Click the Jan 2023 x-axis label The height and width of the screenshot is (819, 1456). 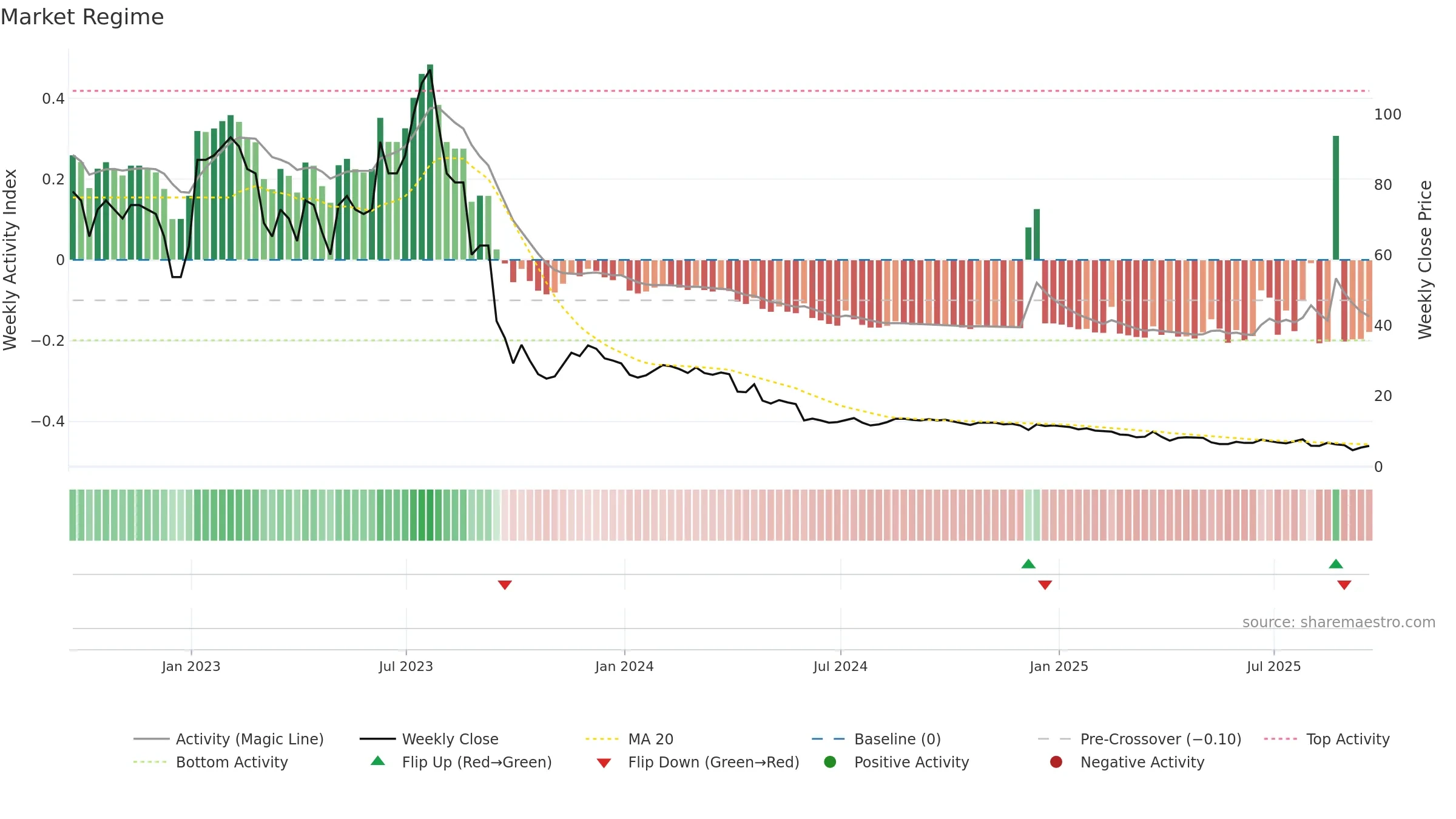pyautogui.click(x=191, y=666)
